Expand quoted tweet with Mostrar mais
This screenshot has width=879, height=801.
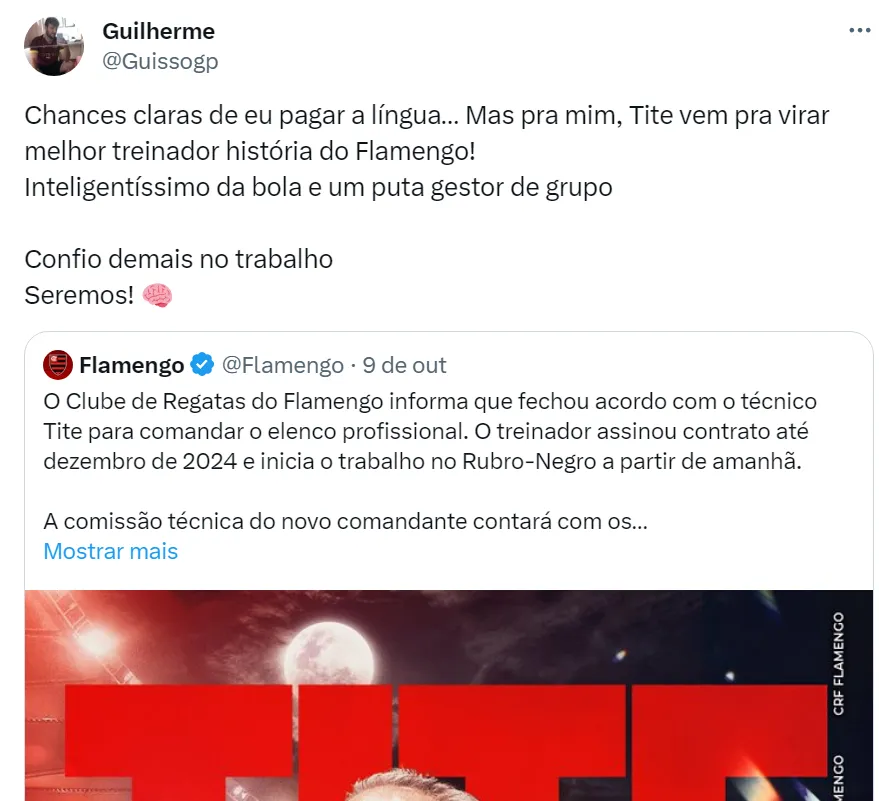coord(110,551)
